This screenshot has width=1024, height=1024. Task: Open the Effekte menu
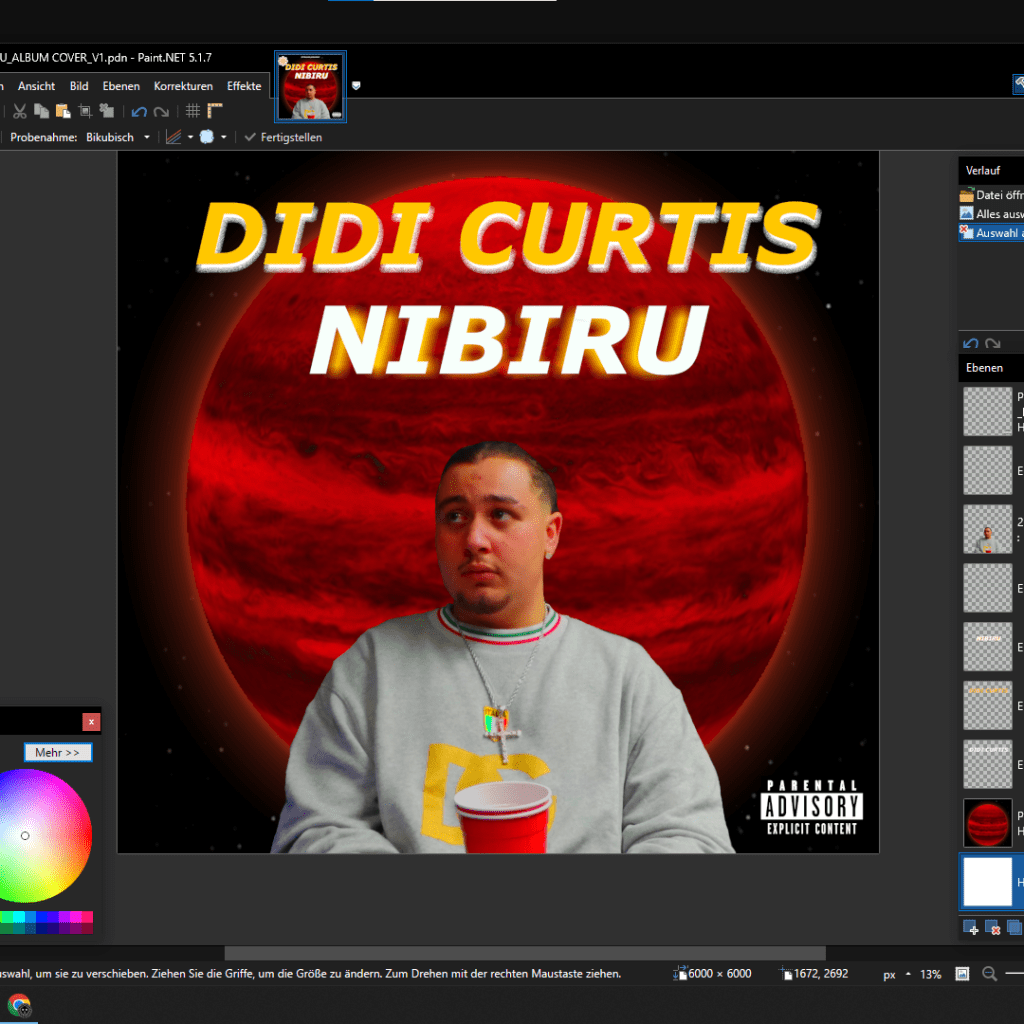click(244, 86)
